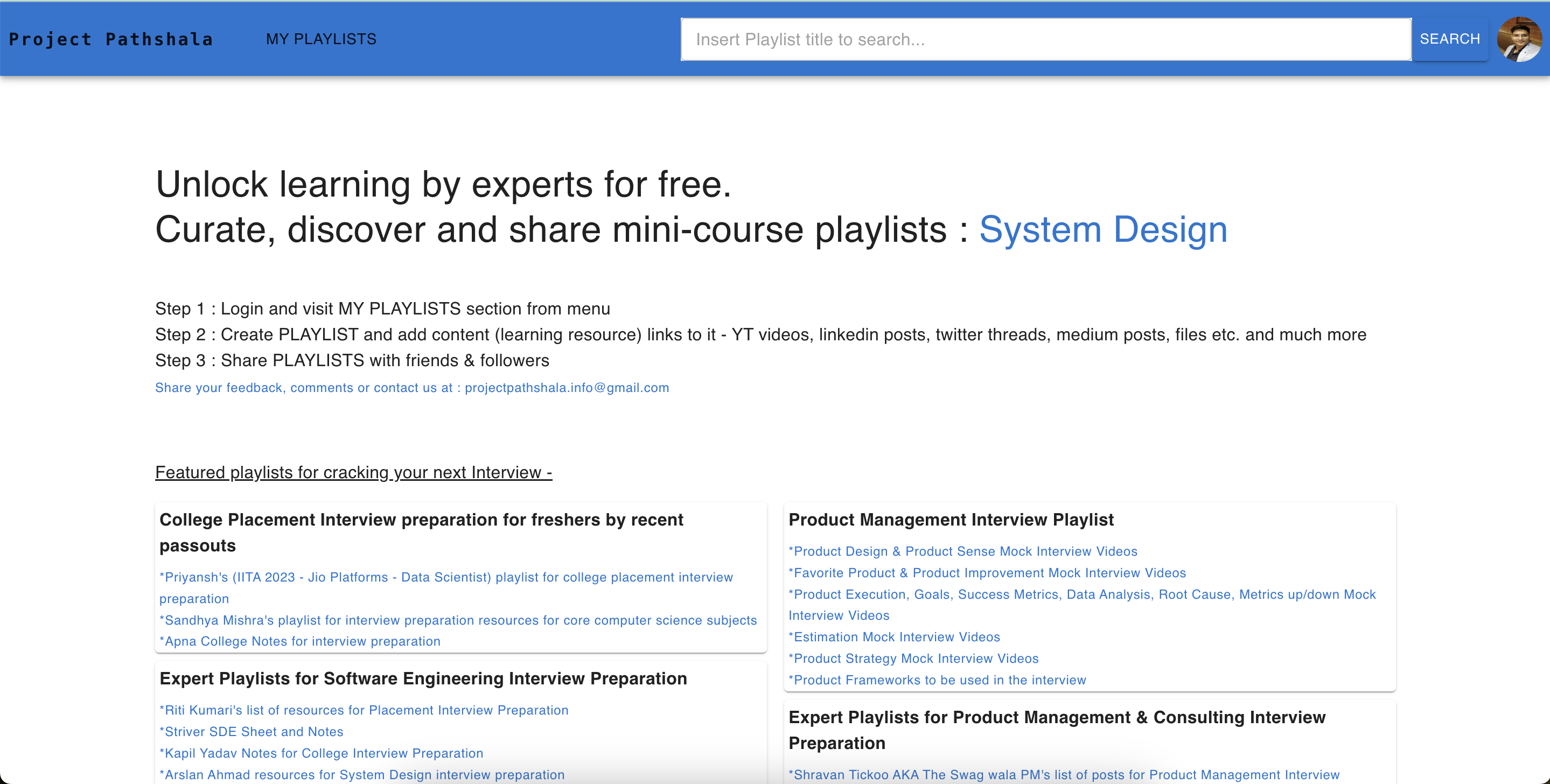Screen dimensions: 1550x784
Task: Open Shravan Tickoo's Product Management posts
Action: [x=1064, y=774]
